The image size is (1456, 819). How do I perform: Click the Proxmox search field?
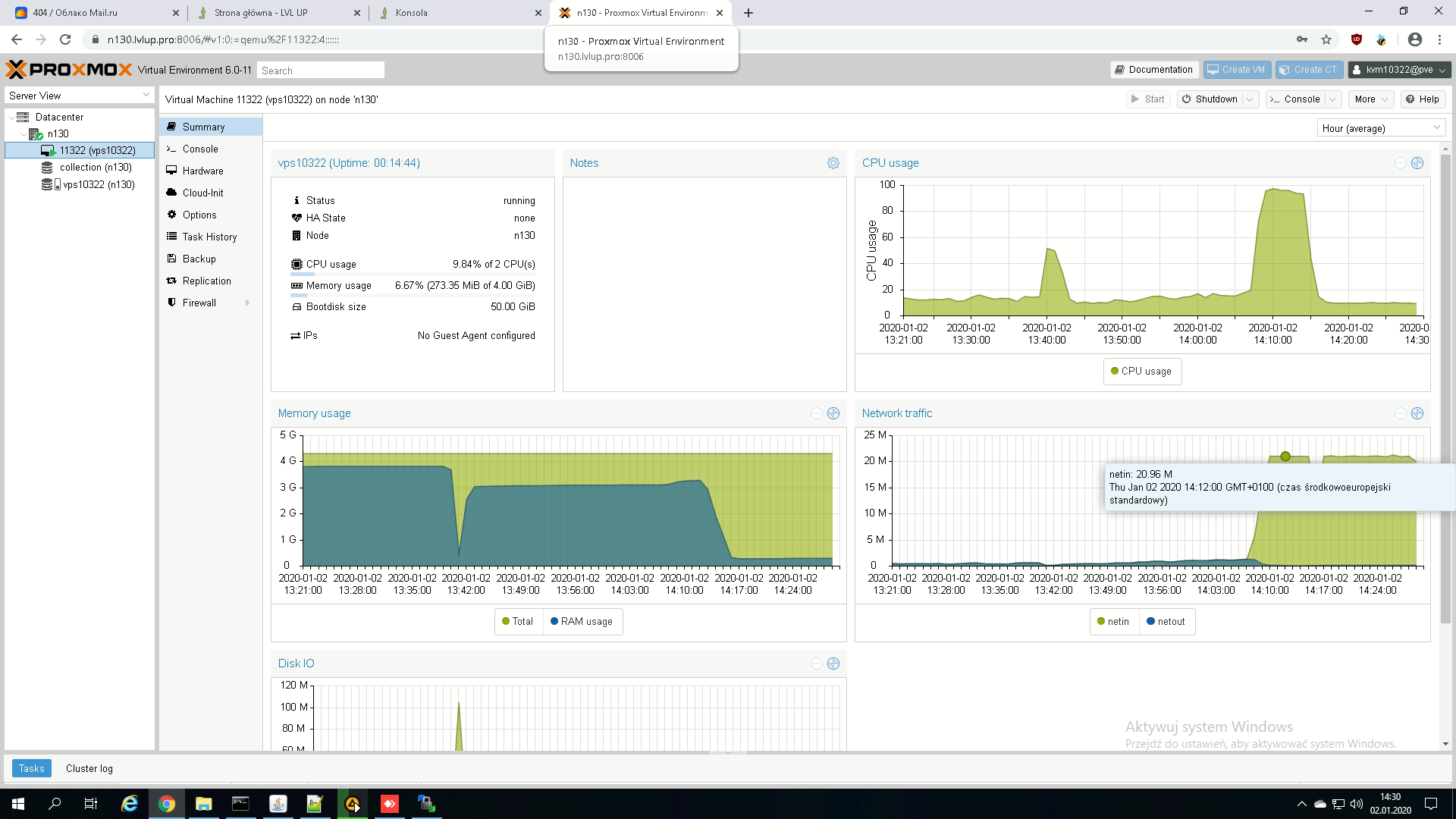(x=320, y=71)
